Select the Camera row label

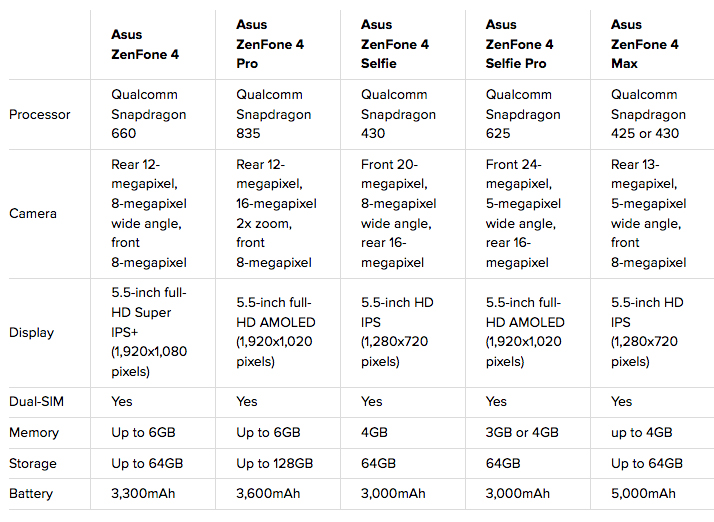point(33,214)
